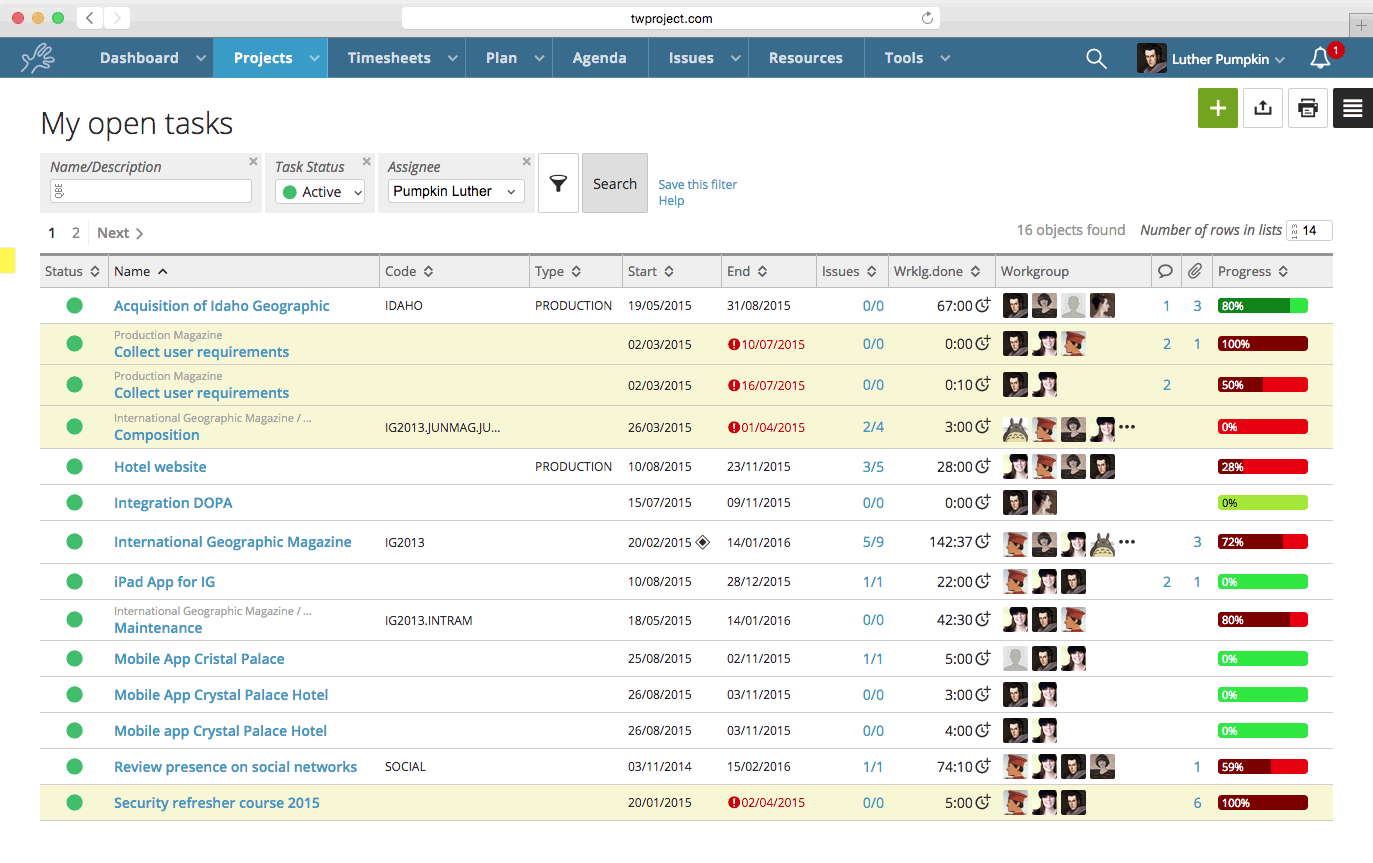Click the green plus add task button
Viewport: 1373px width, 863px height.
coord(1217,108)
